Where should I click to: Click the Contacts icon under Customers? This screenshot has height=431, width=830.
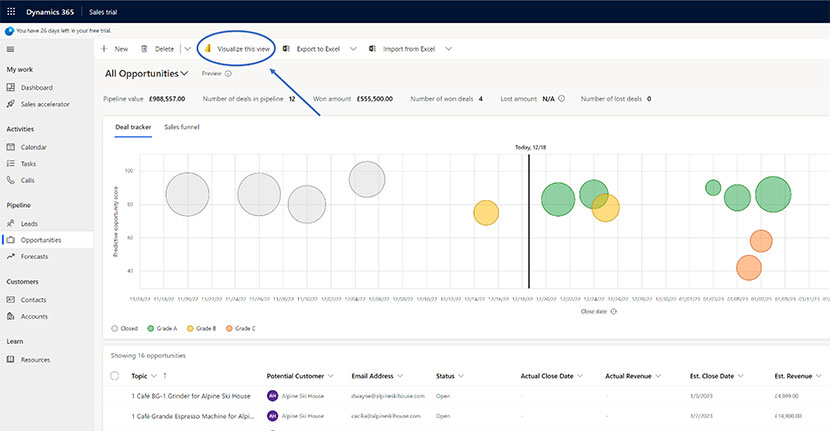(x=11, y=300)
